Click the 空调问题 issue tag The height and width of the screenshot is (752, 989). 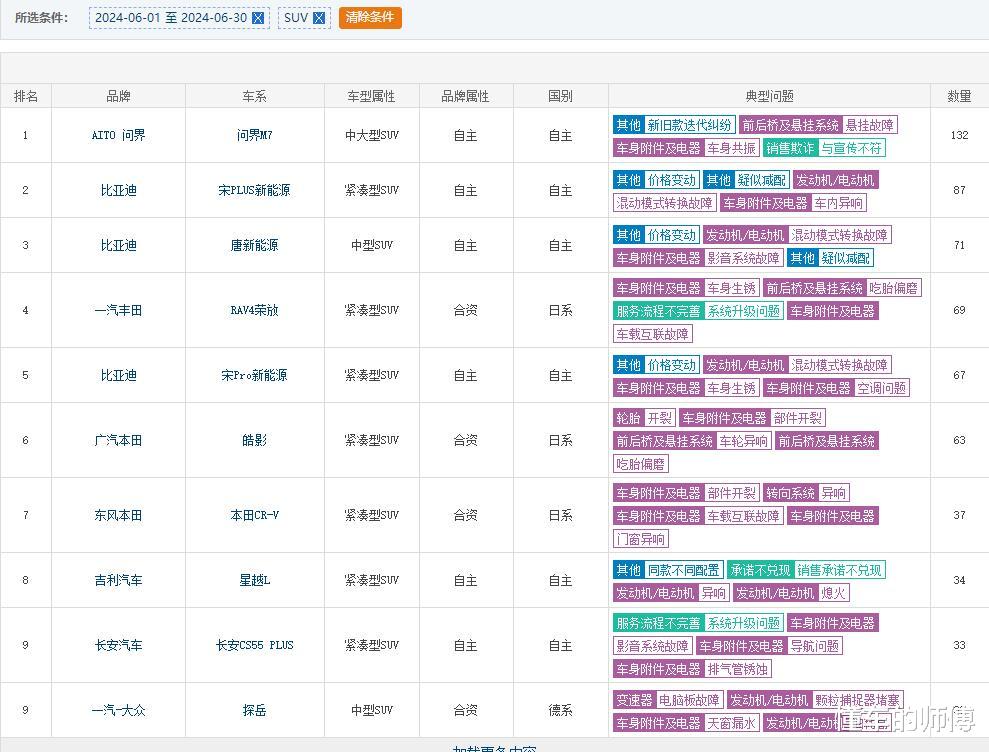click(882, 388)
